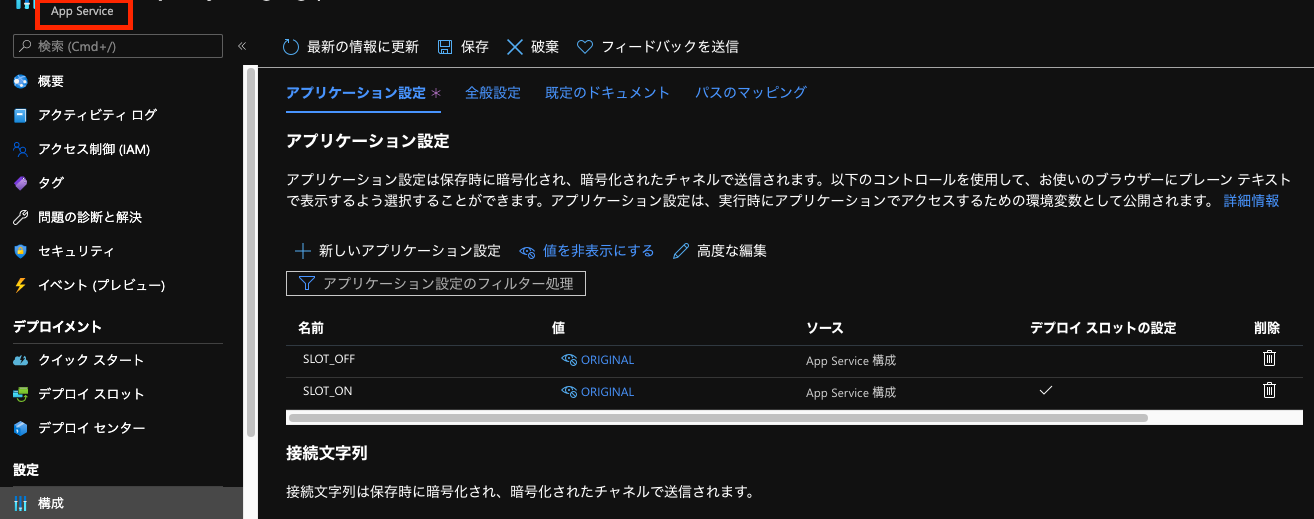Click the X discard icon
The height and width of the screenshot is (519, 1314).
coord(515,47)
